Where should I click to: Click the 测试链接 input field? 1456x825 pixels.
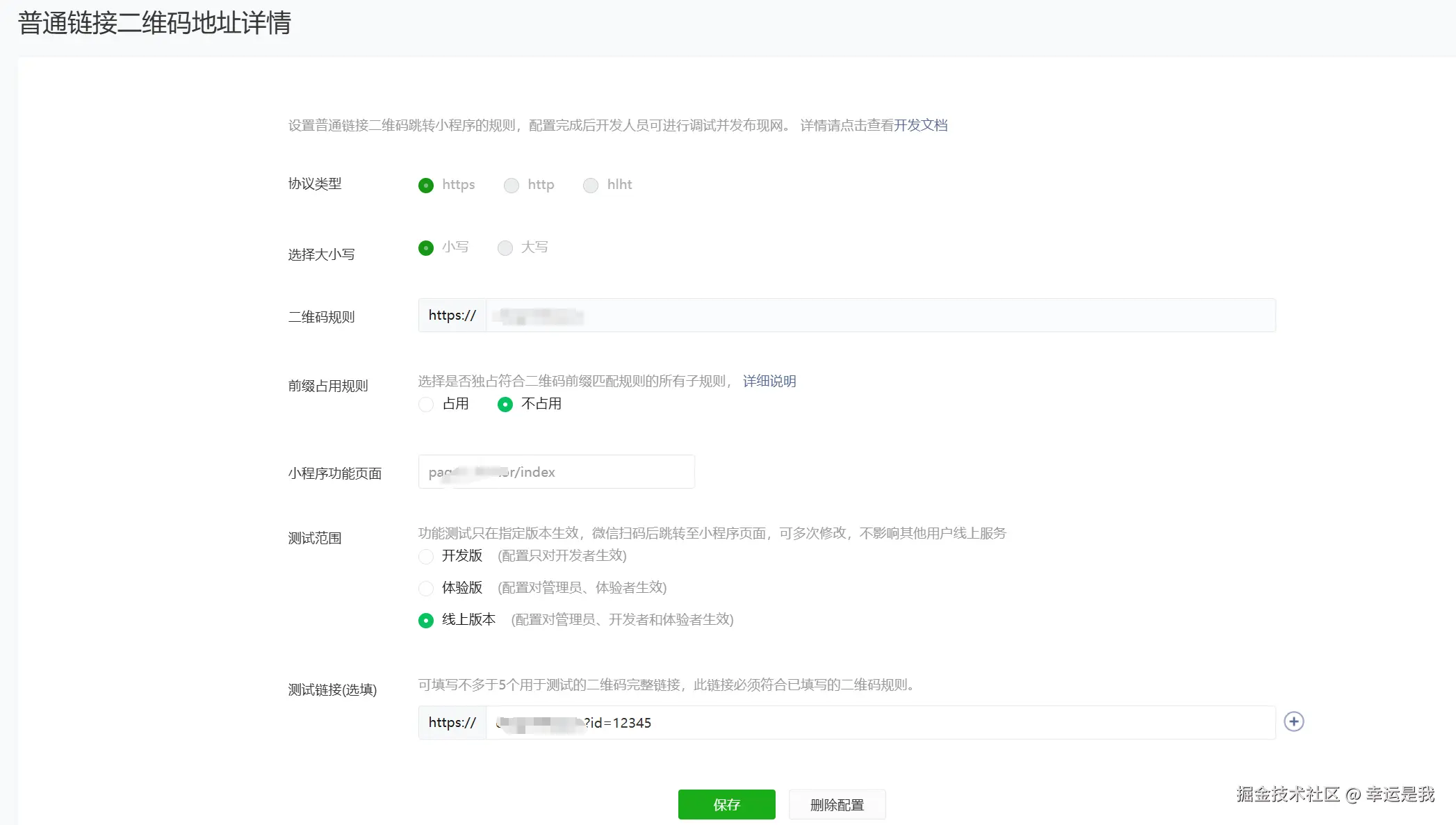(879, 723)
